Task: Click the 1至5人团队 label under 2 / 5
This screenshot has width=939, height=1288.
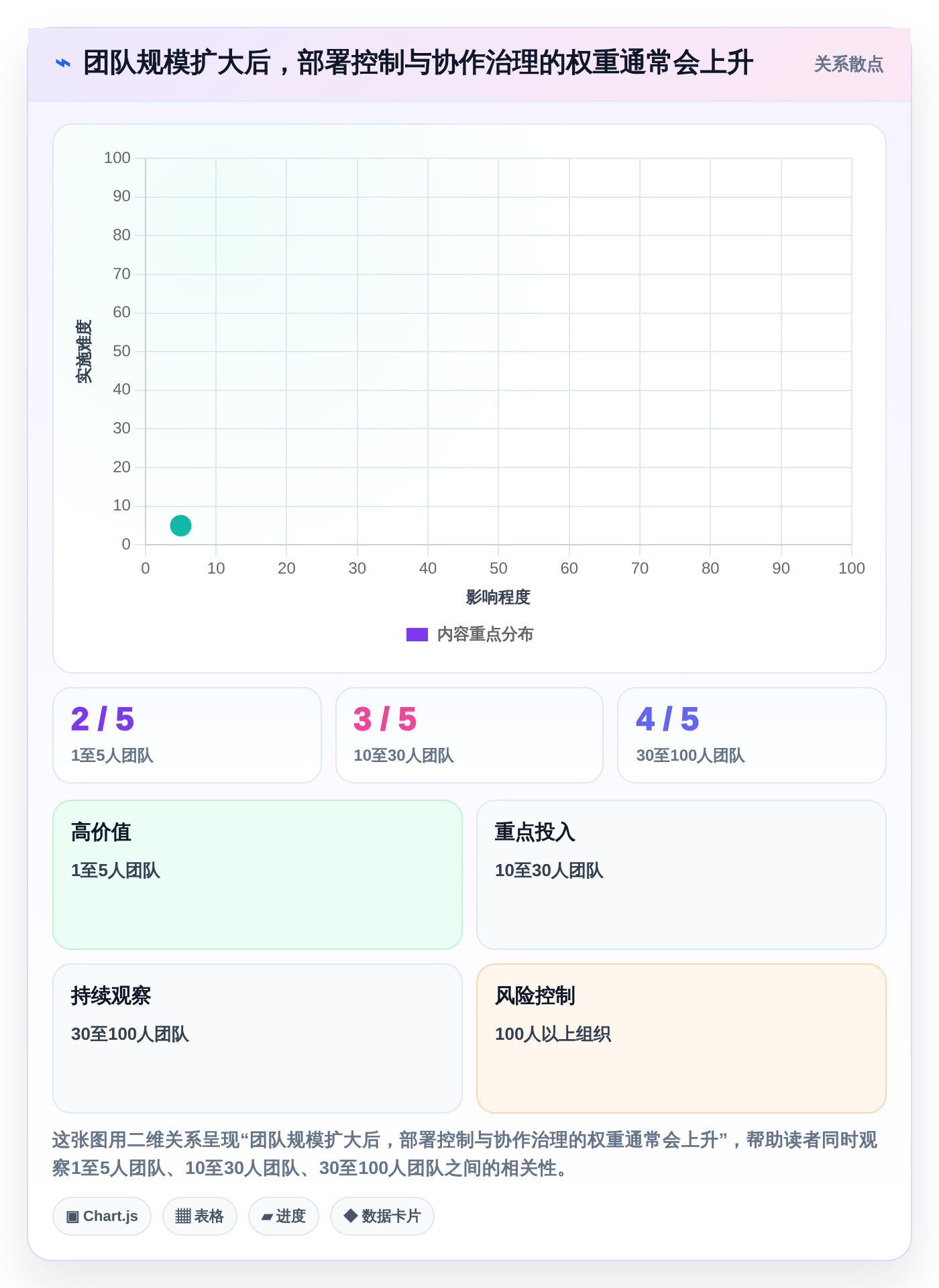Action: point(112,756)
